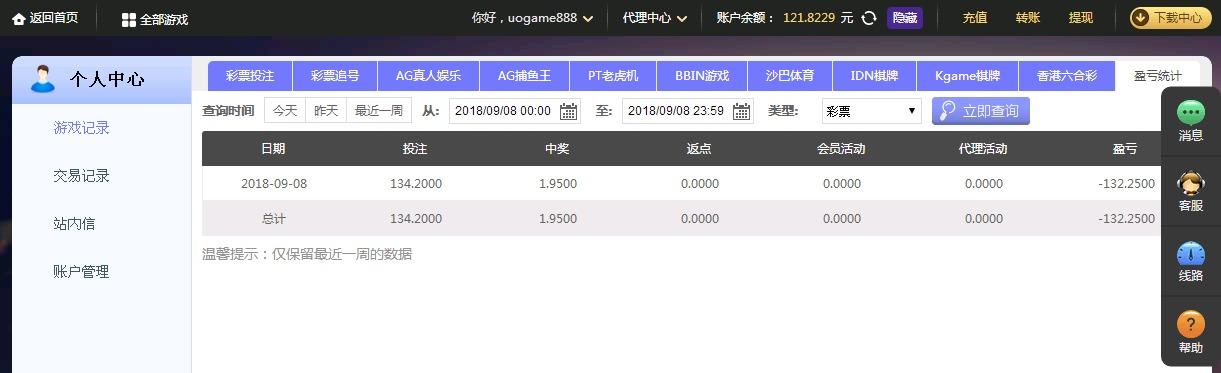Image resolution: width=1221 pixels, height=373 pixels.
Task: Refresh the account balance icon
Action: point(869,18)
